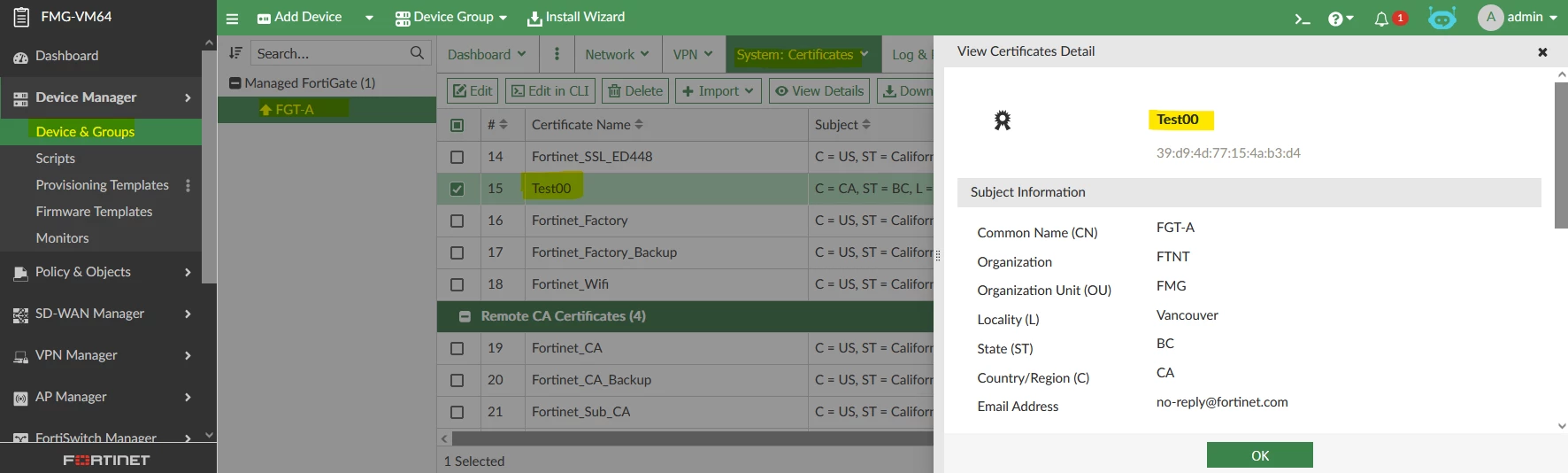The image size is (1568, 473).
Task: Open Device & Groups in sidebar
Action: click(x=85, y=132)
